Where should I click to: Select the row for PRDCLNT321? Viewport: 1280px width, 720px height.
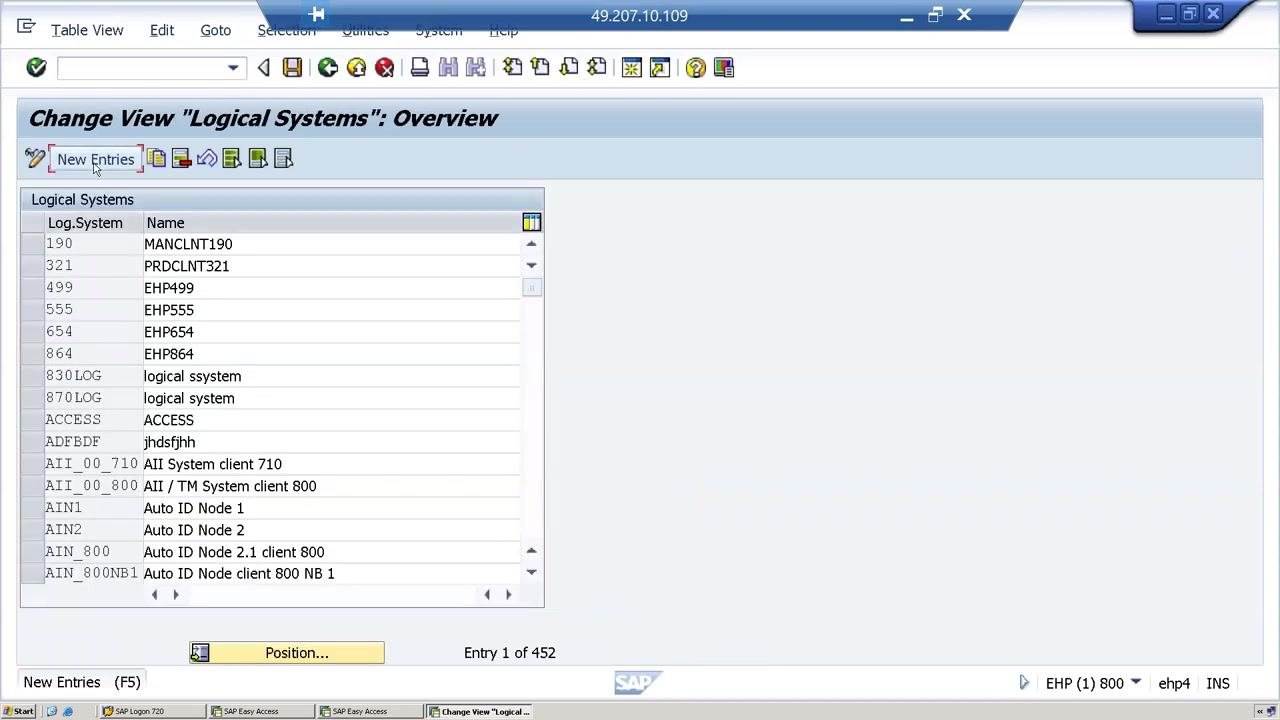click(x=32, y=266)
